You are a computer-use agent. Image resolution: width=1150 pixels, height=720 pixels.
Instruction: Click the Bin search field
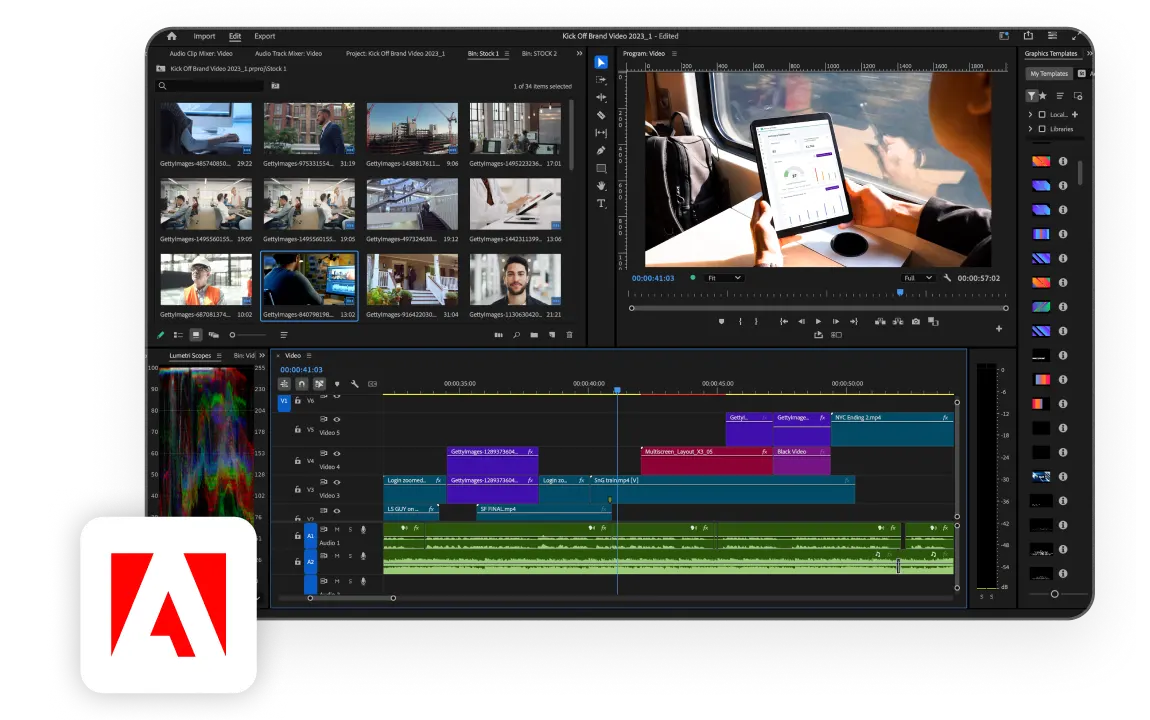click(x=210, y=86)
